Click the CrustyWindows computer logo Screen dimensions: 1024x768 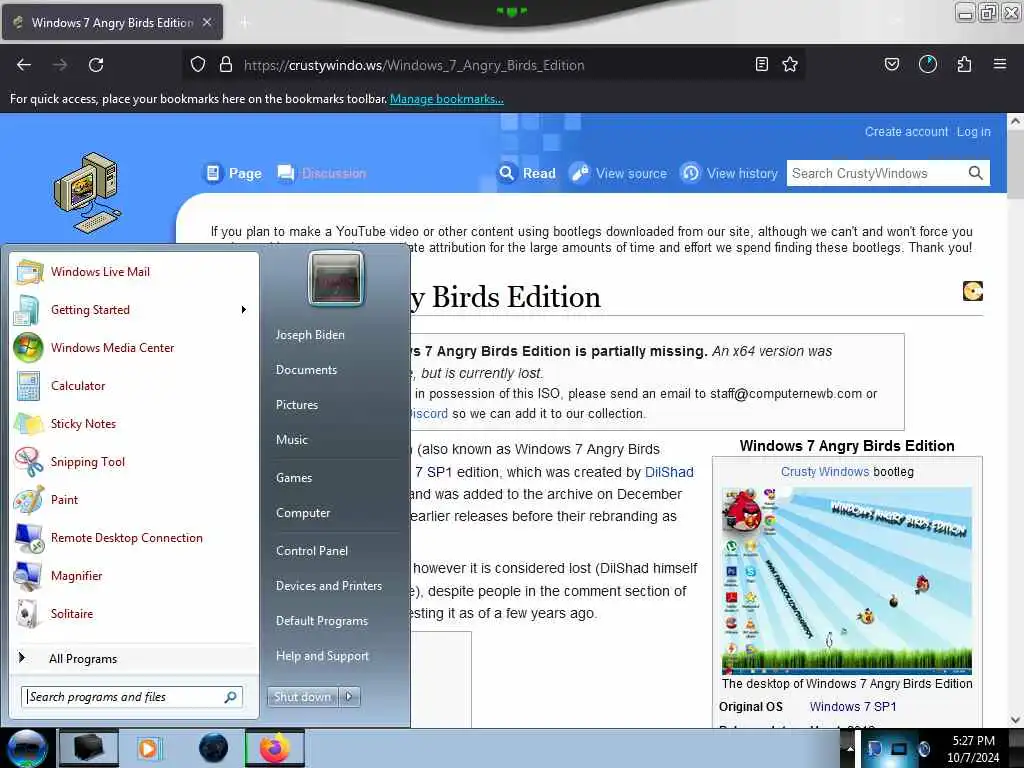pos(87,193)
